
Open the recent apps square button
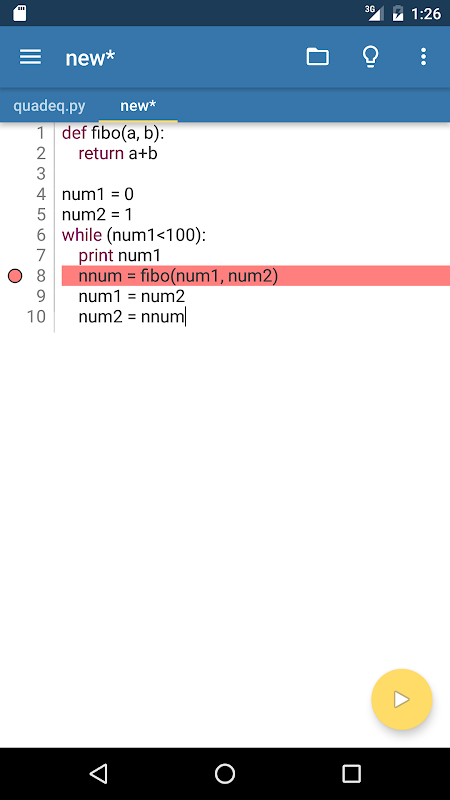point(352,773)
